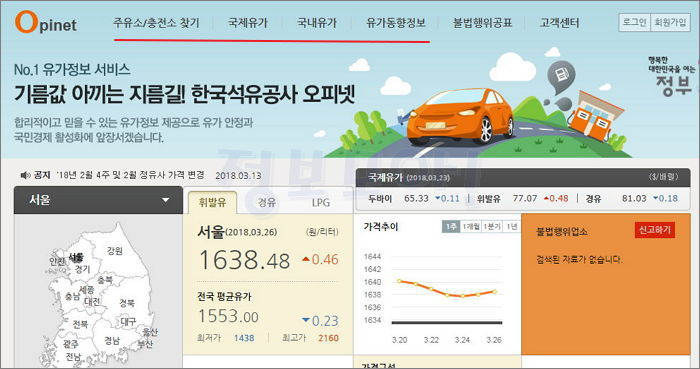The width and height of the screenshot is (700, 369).
Task: Open 국제유가 menu
Action: [247, 23]
